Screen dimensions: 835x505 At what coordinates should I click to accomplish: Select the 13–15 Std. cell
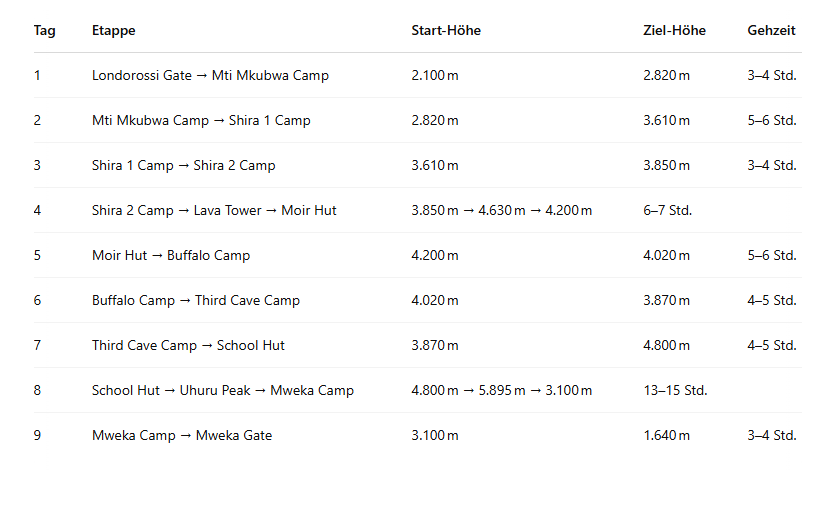click(x=675, y=391)
